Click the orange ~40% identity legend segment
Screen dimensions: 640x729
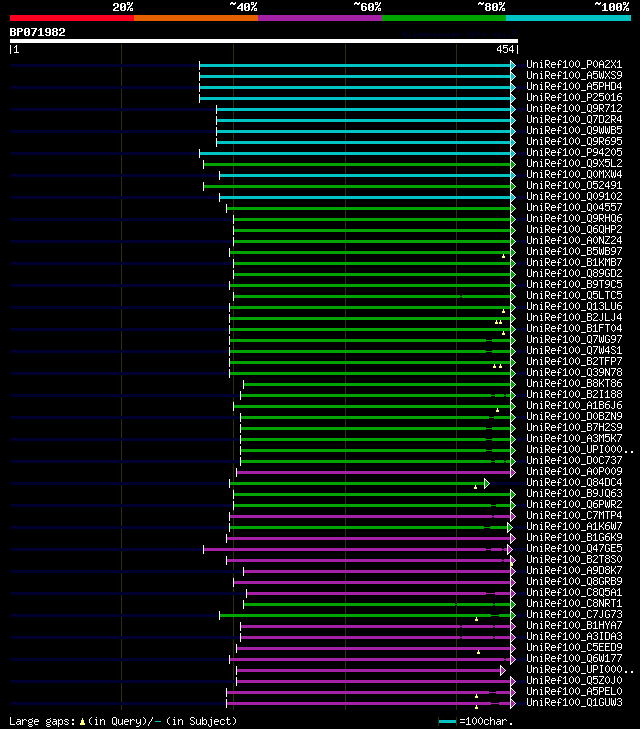tap(196, 18)
